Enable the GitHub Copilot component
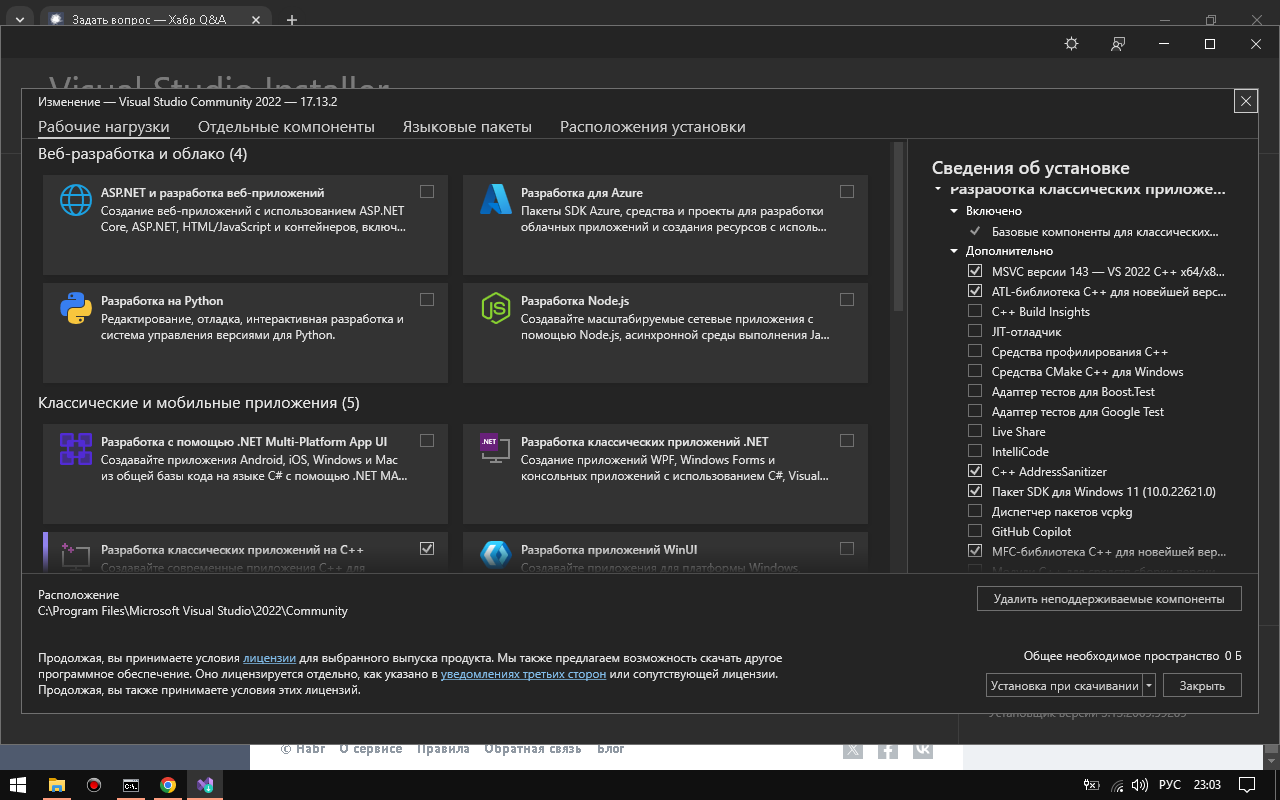1280x800 pixels. tap(975, 531)
